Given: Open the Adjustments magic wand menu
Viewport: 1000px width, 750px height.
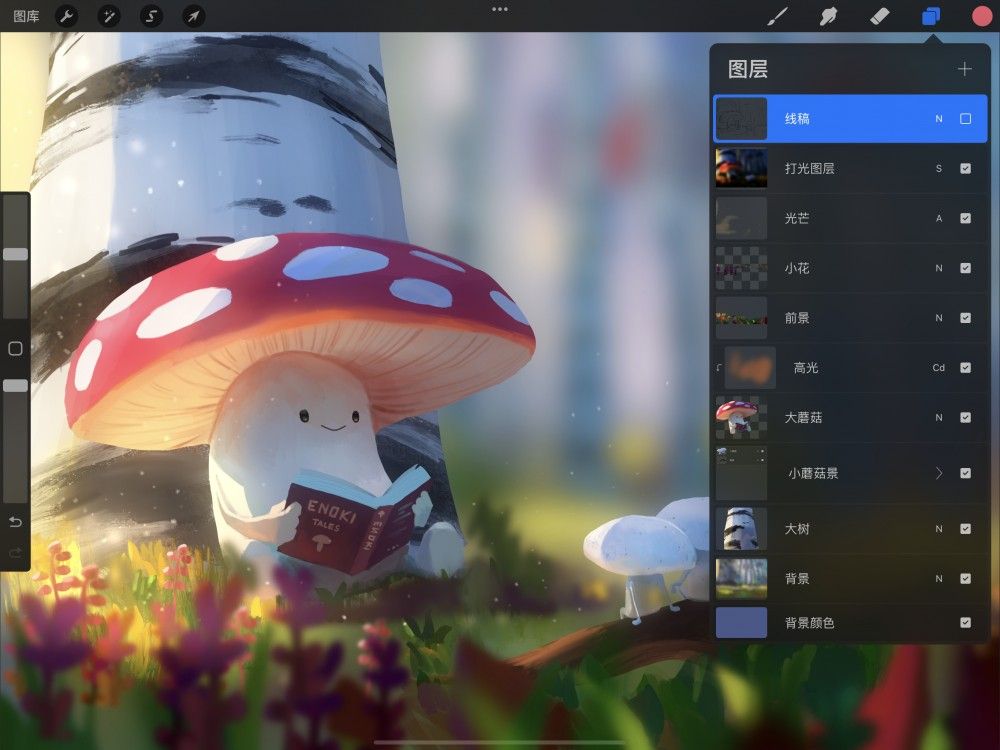Looking at the screenshot, I should coord(107,15).
